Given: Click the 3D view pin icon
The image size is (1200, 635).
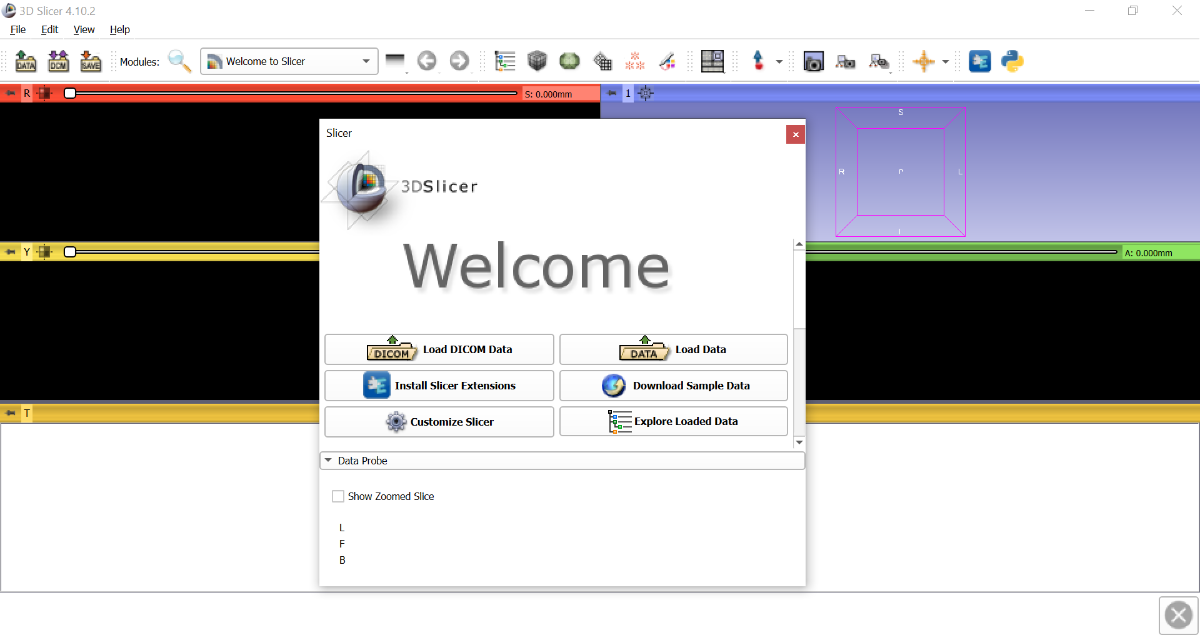Looking at the screenshot, I should pos(612,93).
